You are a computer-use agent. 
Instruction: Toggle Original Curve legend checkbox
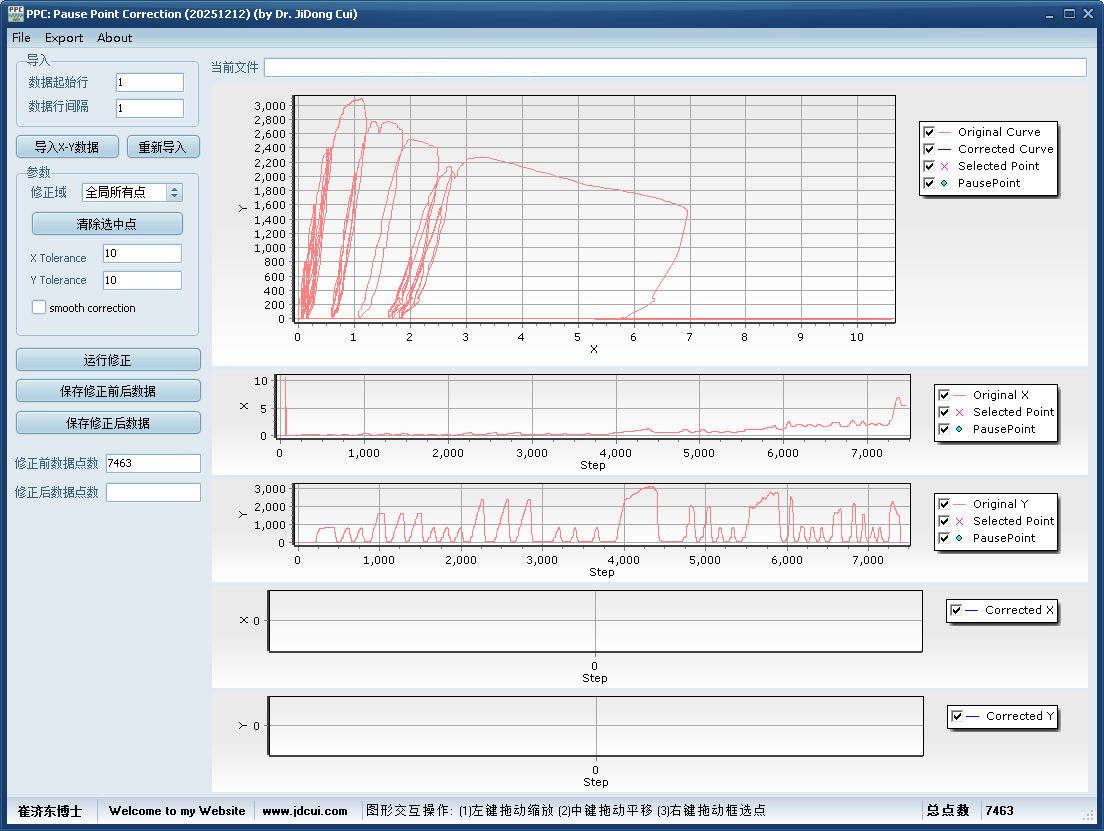pyautogui.click(x=930, y=132)
